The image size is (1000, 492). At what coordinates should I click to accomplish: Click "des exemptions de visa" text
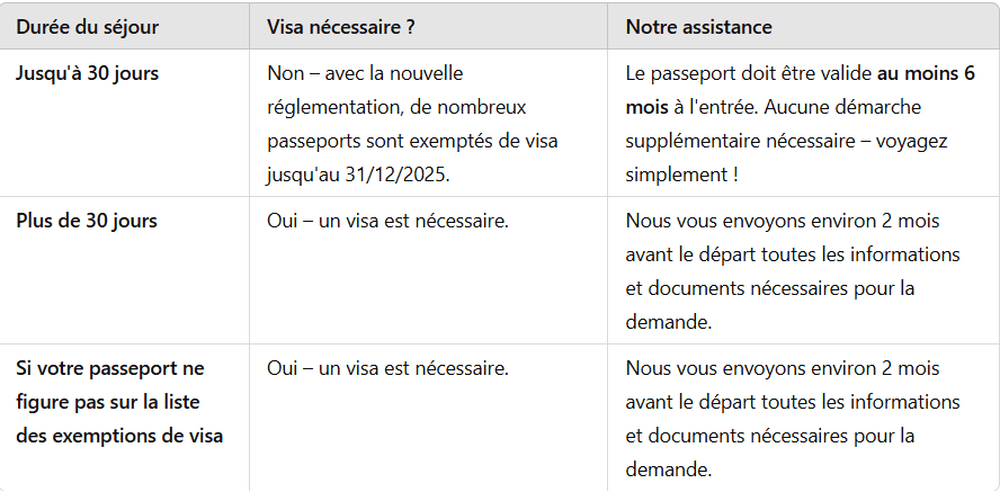[120, 436]
